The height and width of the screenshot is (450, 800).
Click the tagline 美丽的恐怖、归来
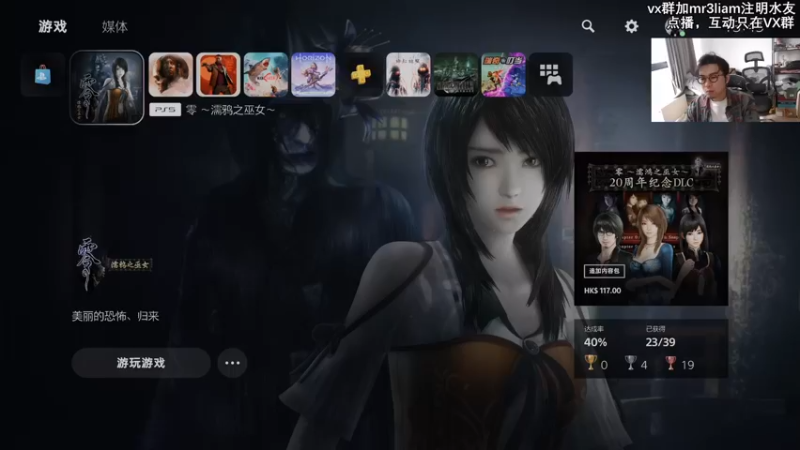pyautogui.click(x=115, y=316)
